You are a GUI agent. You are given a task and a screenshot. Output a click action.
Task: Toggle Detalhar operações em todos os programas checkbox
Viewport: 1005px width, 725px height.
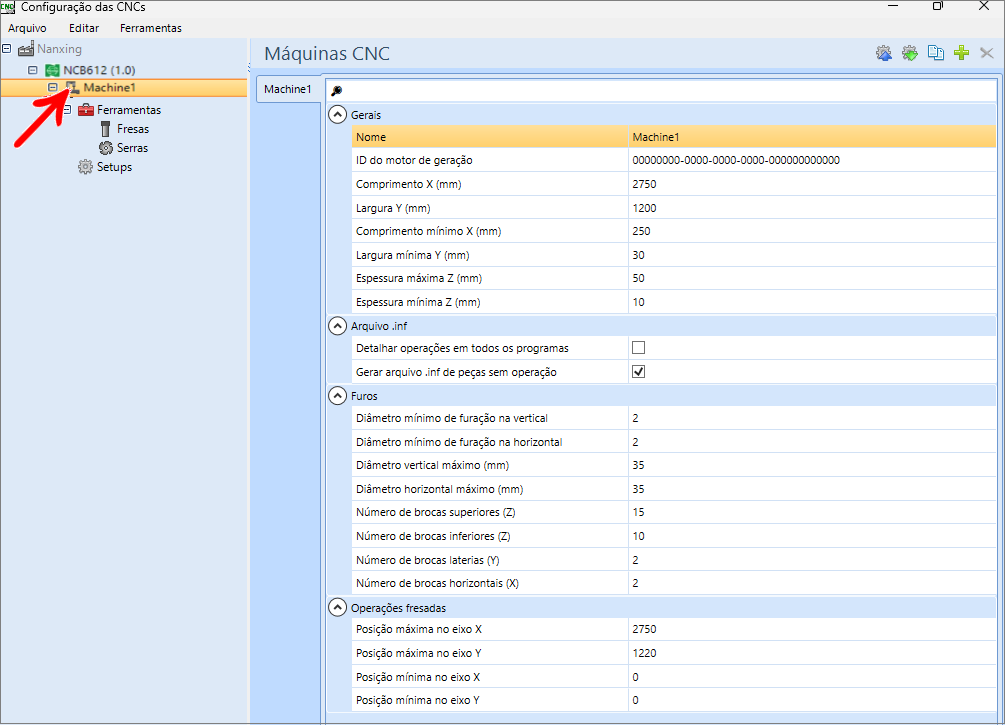coord(638,348)
